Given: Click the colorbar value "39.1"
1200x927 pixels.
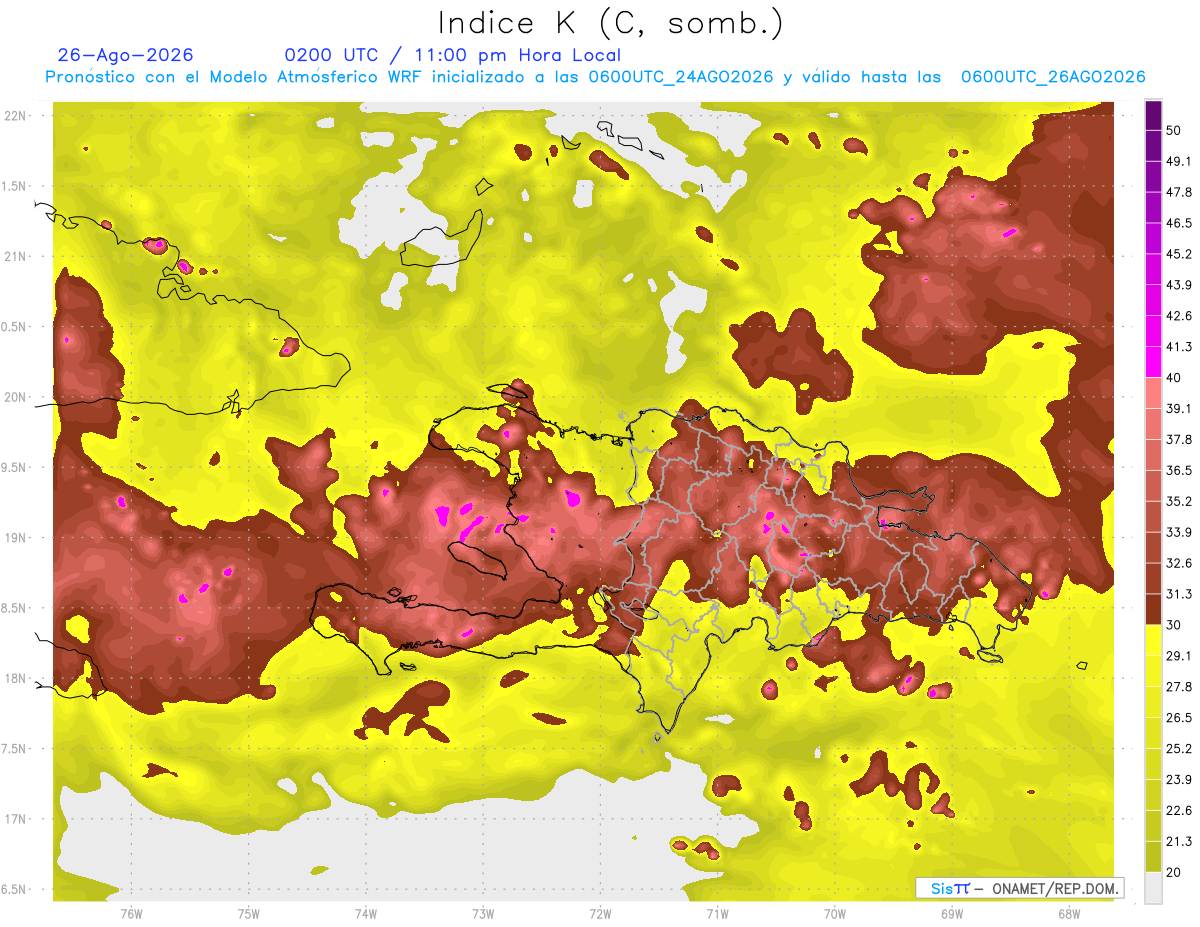Looking at the screenshot, I should click(x=1179, y=408).
